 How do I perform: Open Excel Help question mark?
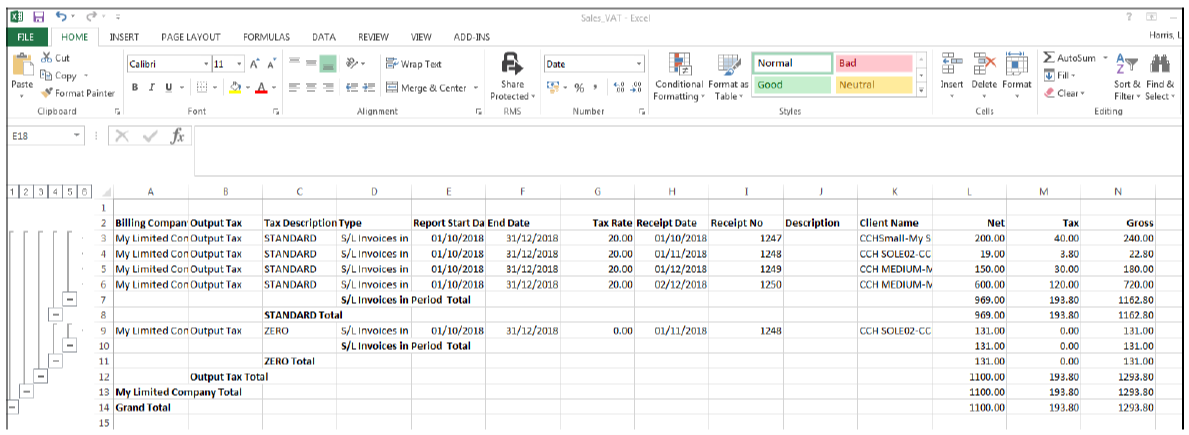[x=1129, y=16]
